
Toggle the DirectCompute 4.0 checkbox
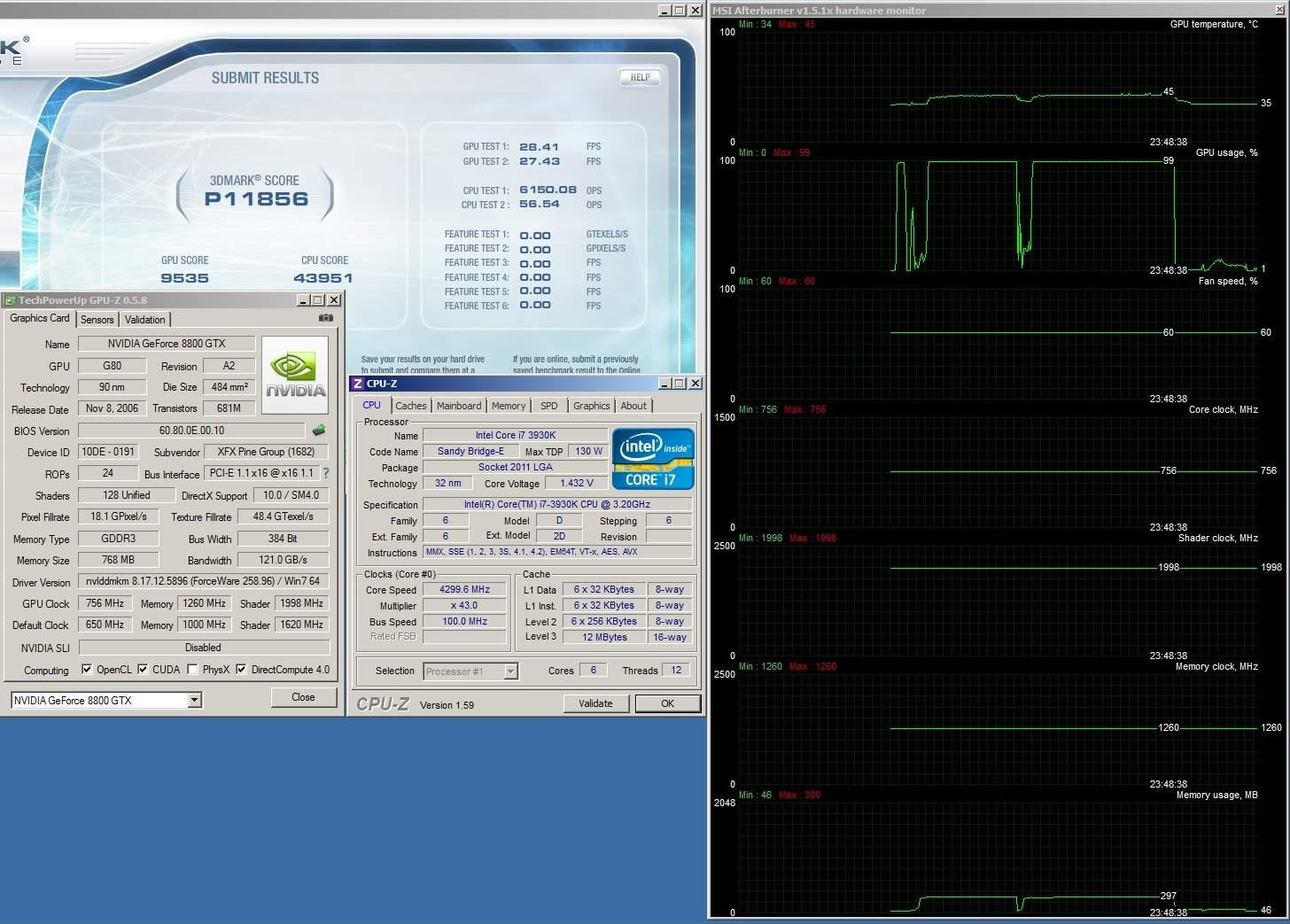pyautogui.click(x=241, y=669)
